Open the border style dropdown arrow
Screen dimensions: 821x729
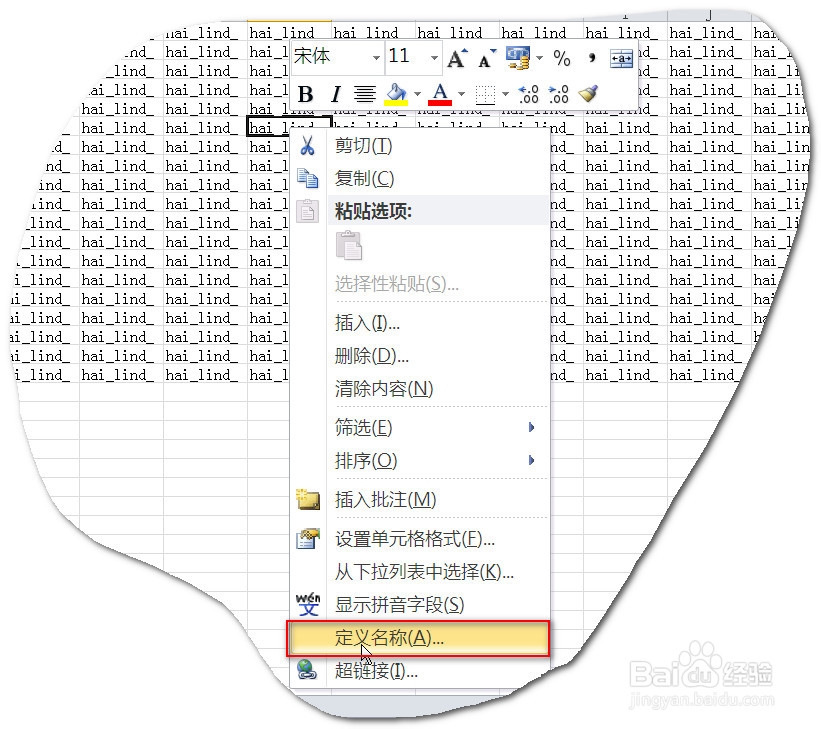(x=506, y=94)
